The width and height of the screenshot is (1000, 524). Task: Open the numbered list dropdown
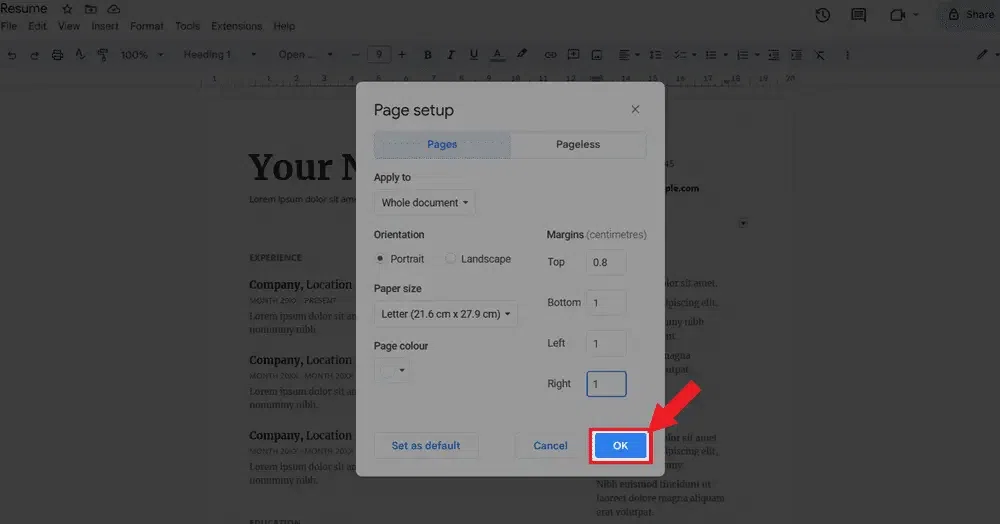point(748,55)
